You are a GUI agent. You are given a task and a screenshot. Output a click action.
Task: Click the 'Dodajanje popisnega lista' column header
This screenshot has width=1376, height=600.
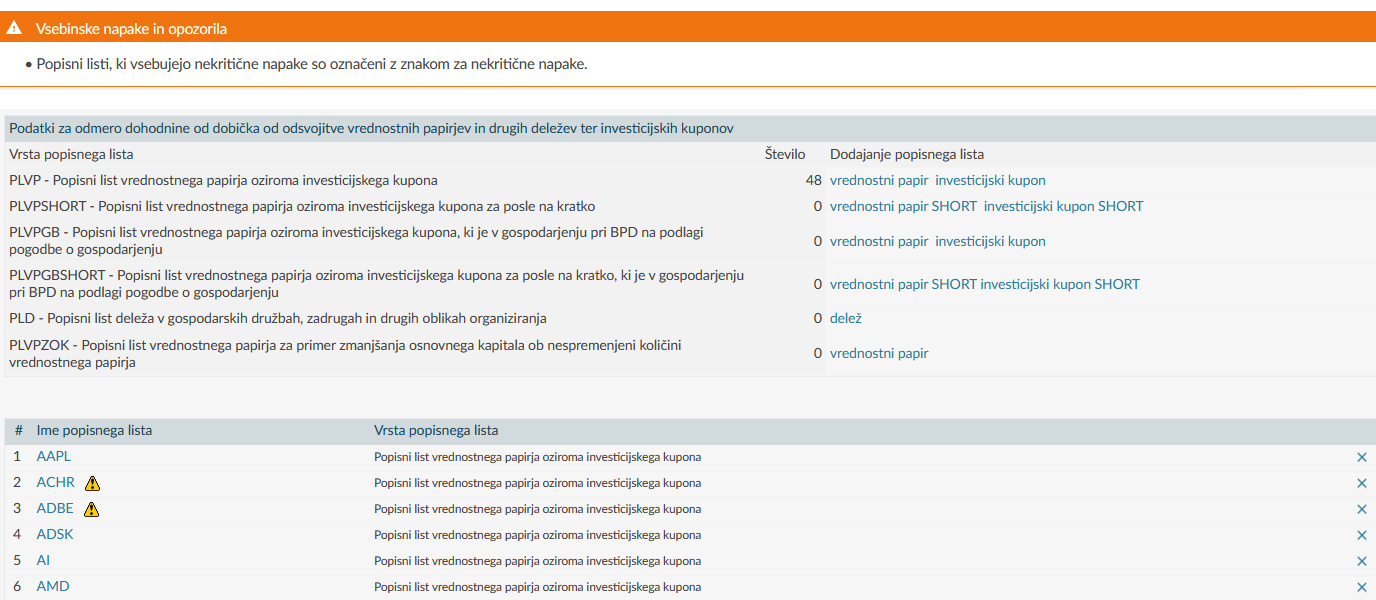[907, 154]
